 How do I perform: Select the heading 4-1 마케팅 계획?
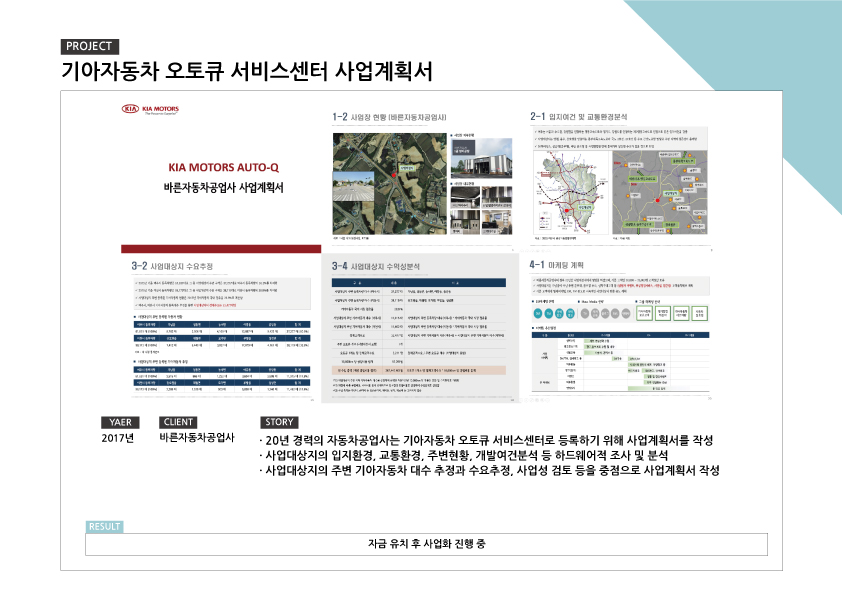(556, 265)
